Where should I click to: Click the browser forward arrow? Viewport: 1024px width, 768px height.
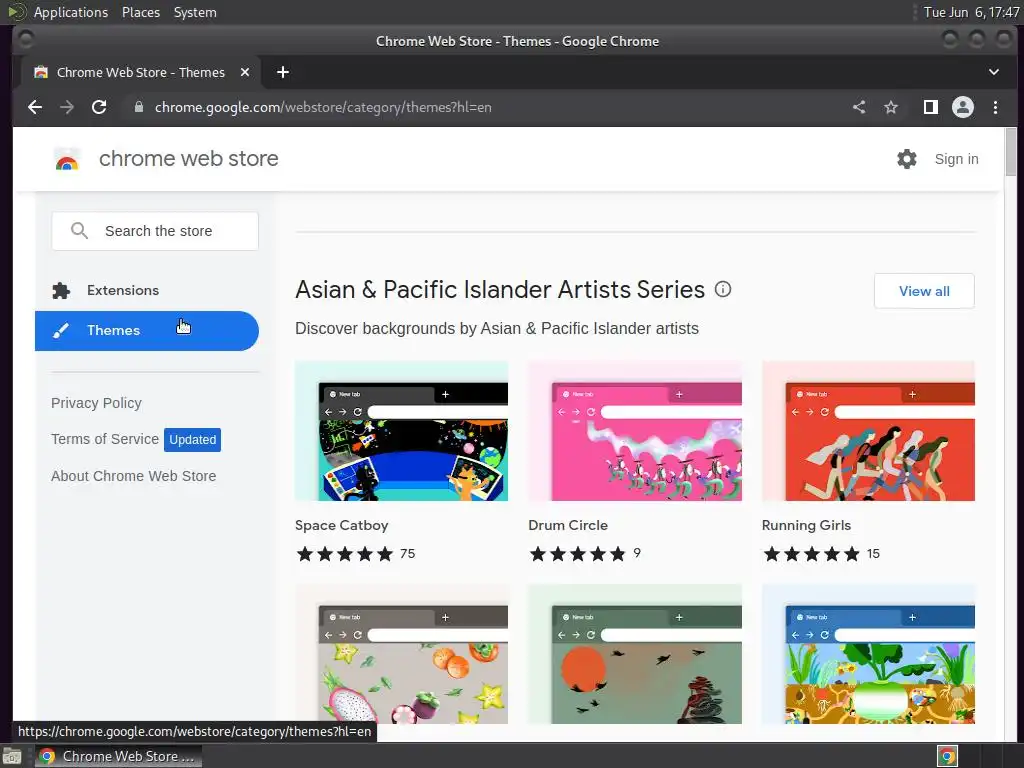click(x=67, y=107)
